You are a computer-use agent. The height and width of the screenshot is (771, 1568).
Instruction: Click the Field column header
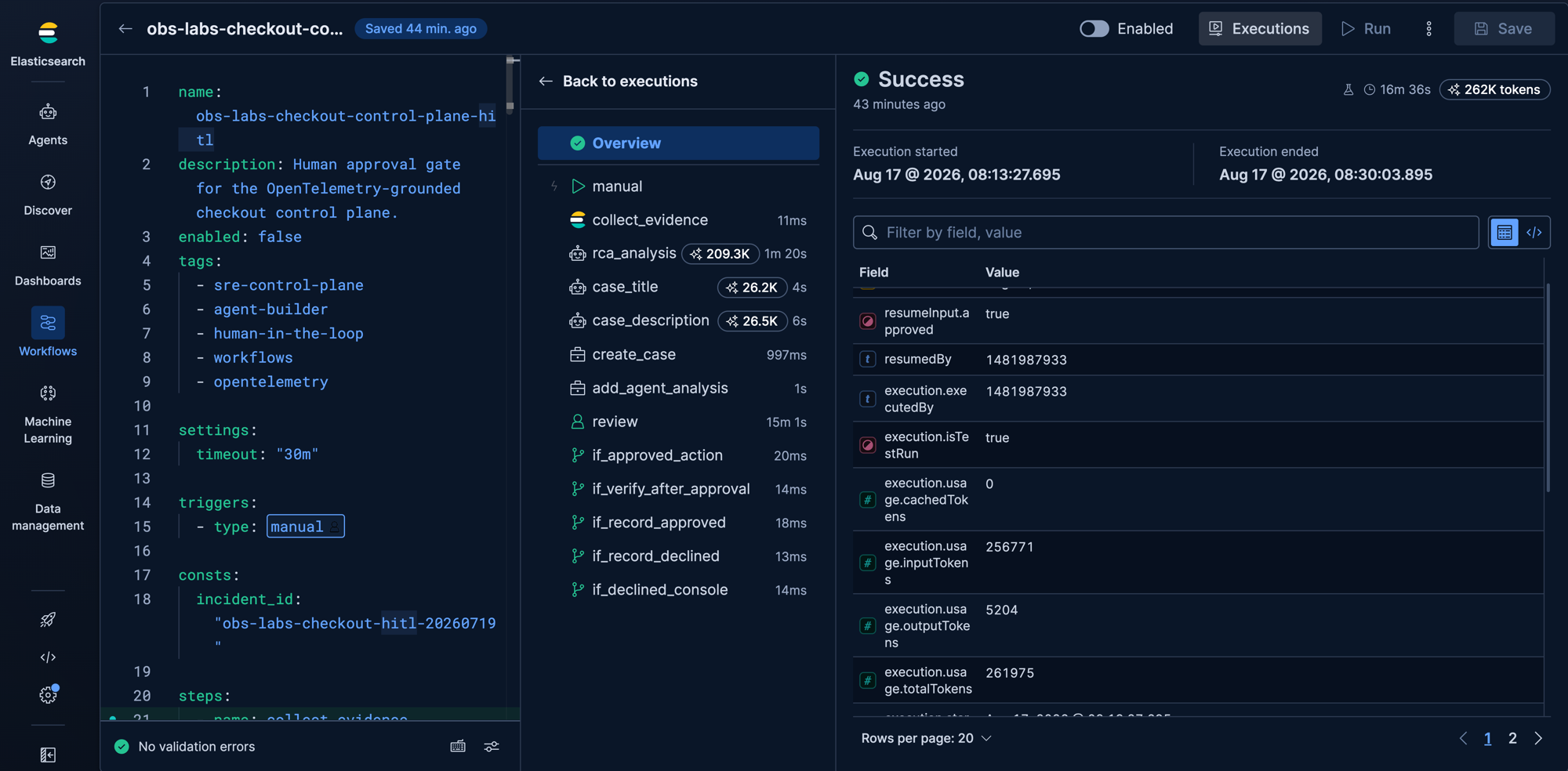coord(873,273)
